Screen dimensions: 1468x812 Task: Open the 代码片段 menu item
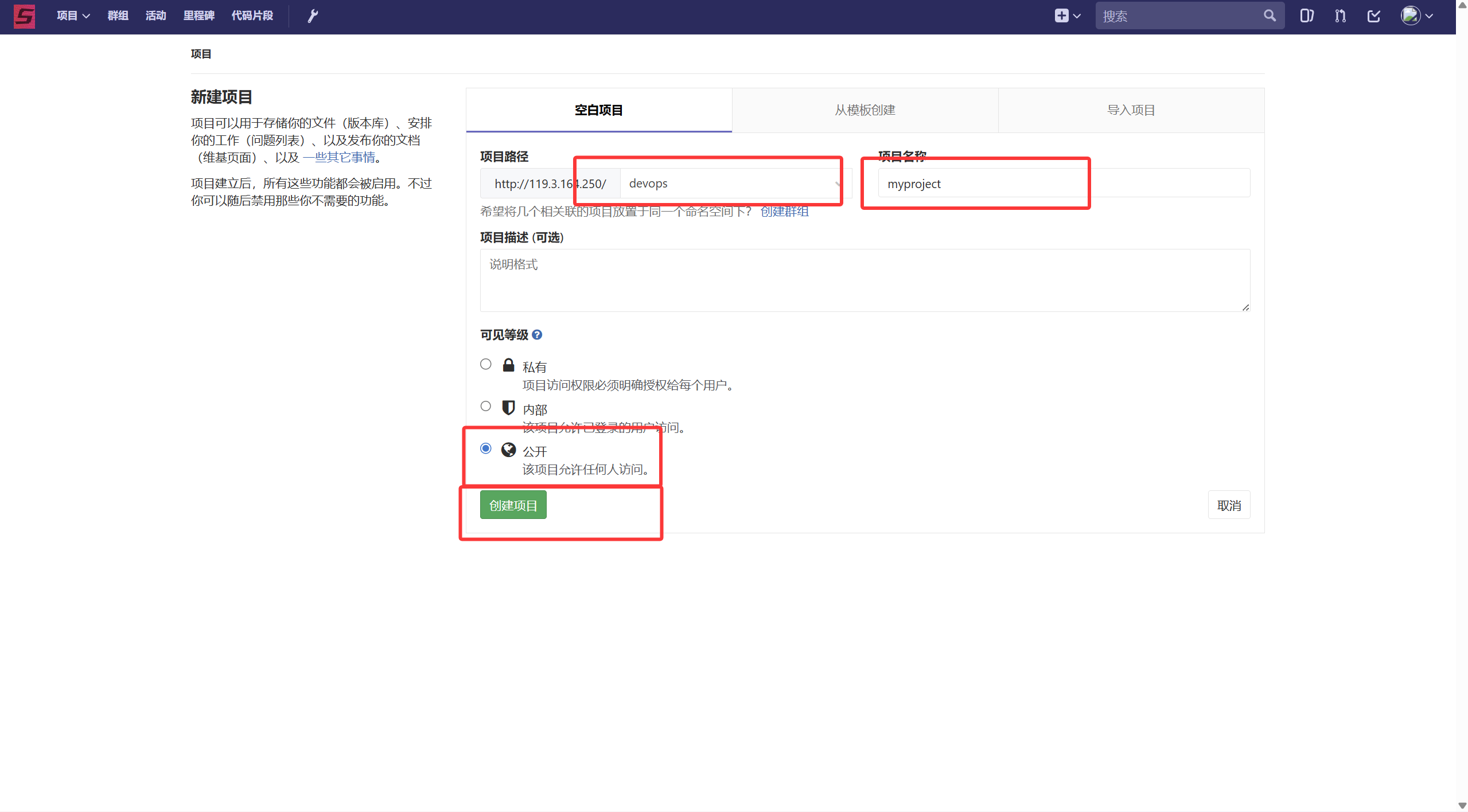(252, 16)
